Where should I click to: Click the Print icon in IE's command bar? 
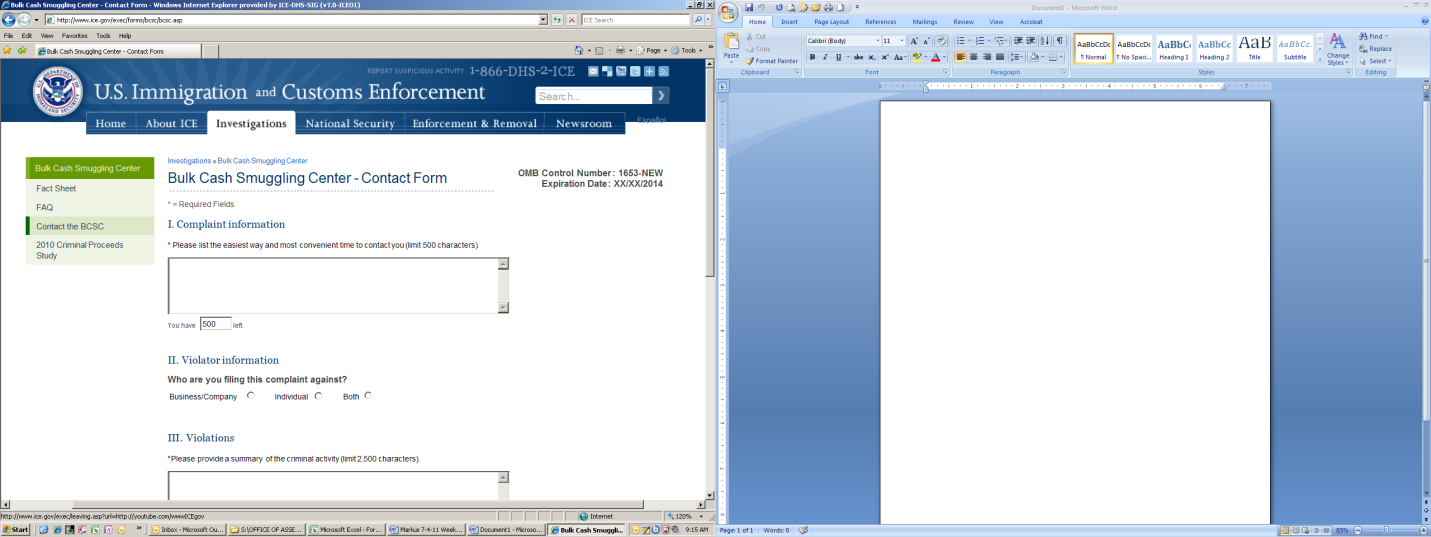coord(620,50)
